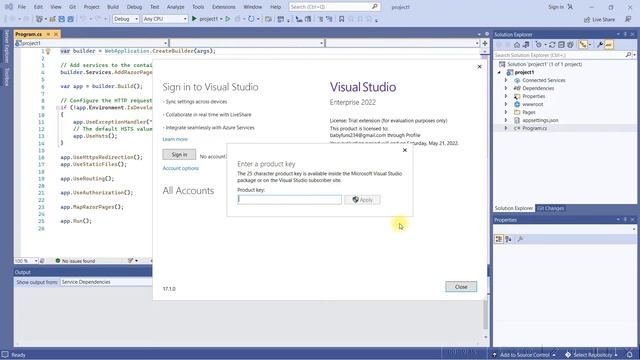Screen dimensions: 640x360
Task: Click Select Repository in status bar
Action: point(591,355)
